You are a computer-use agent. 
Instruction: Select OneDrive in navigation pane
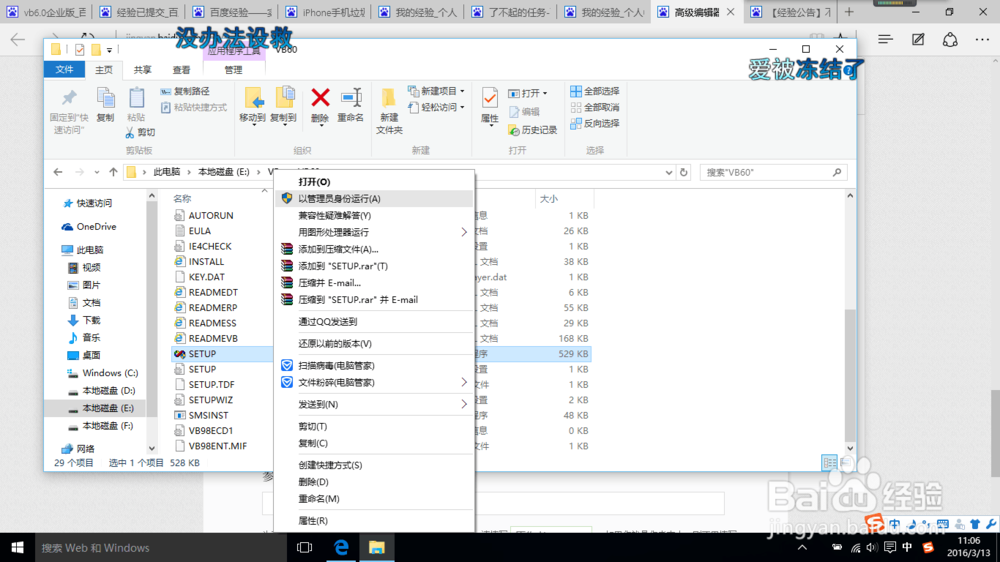coord(89,226)
